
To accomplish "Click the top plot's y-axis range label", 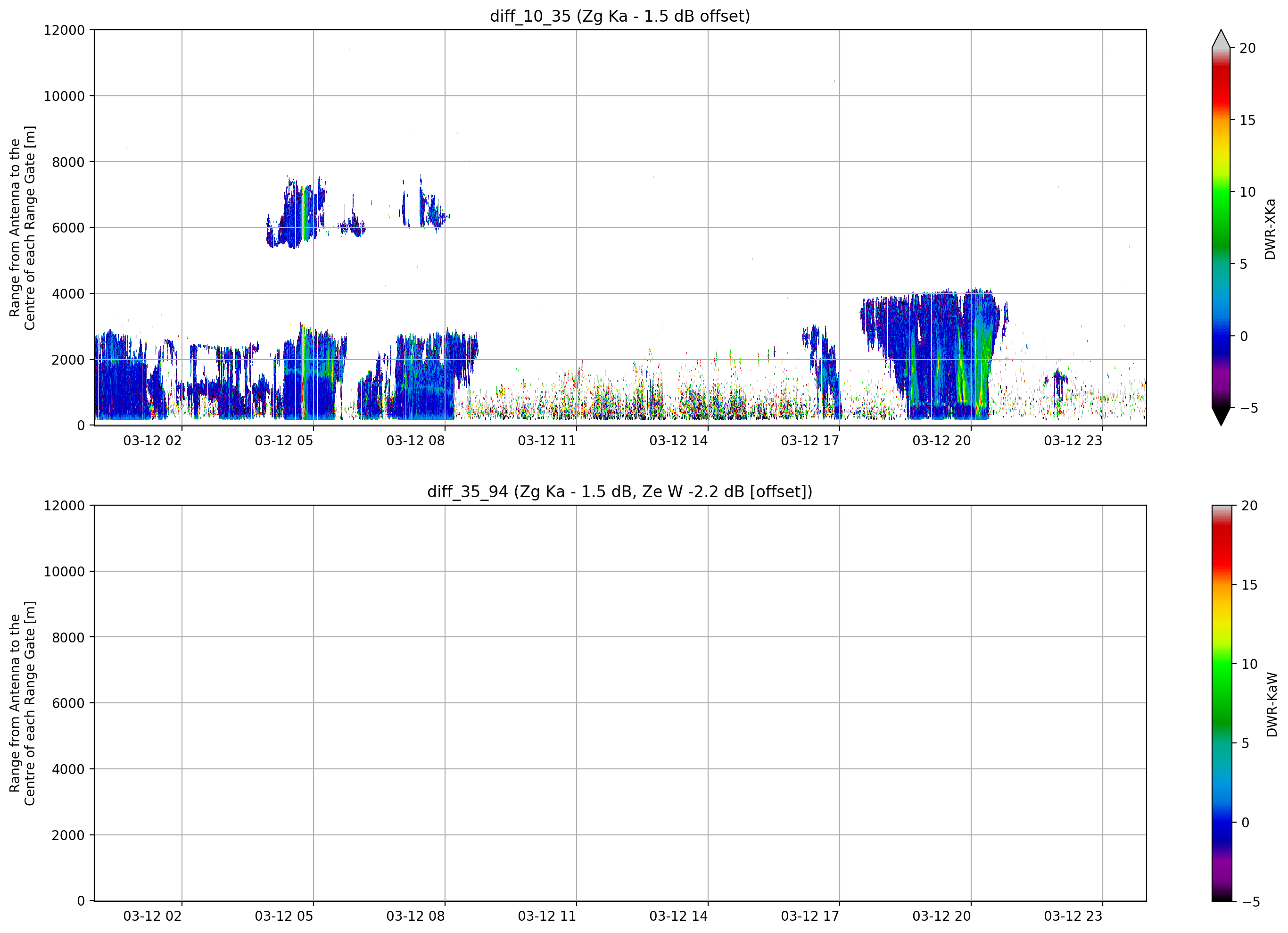I will (22, 228).
